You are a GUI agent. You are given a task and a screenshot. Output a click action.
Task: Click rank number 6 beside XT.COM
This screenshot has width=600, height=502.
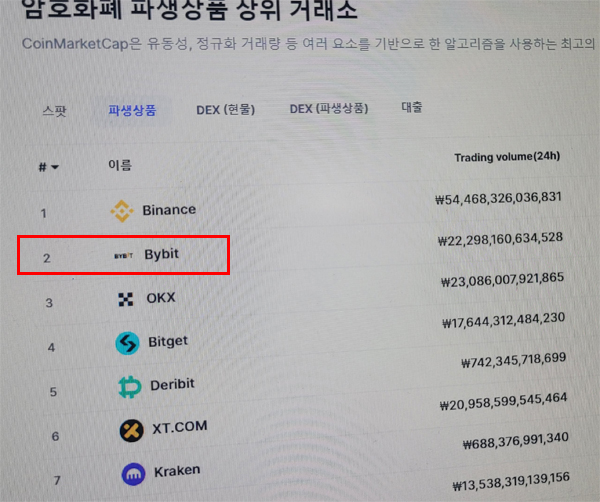coord(55,436)
